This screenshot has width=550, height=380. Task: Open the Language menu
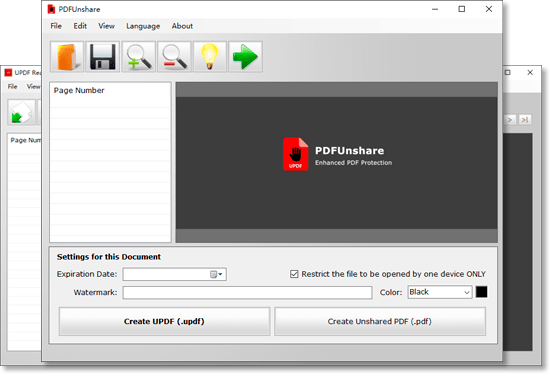click(x=143, y=26)
